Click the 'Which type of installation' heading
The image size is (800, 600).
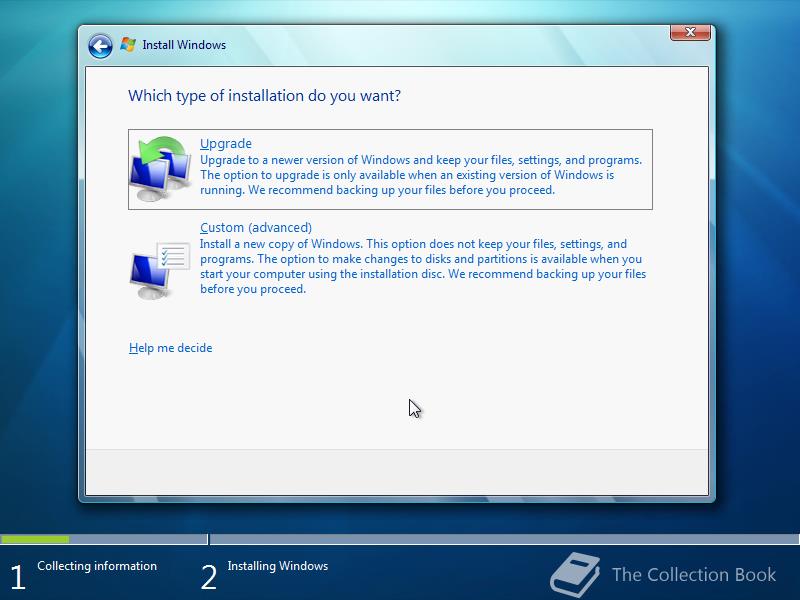[x=264, y=95]
